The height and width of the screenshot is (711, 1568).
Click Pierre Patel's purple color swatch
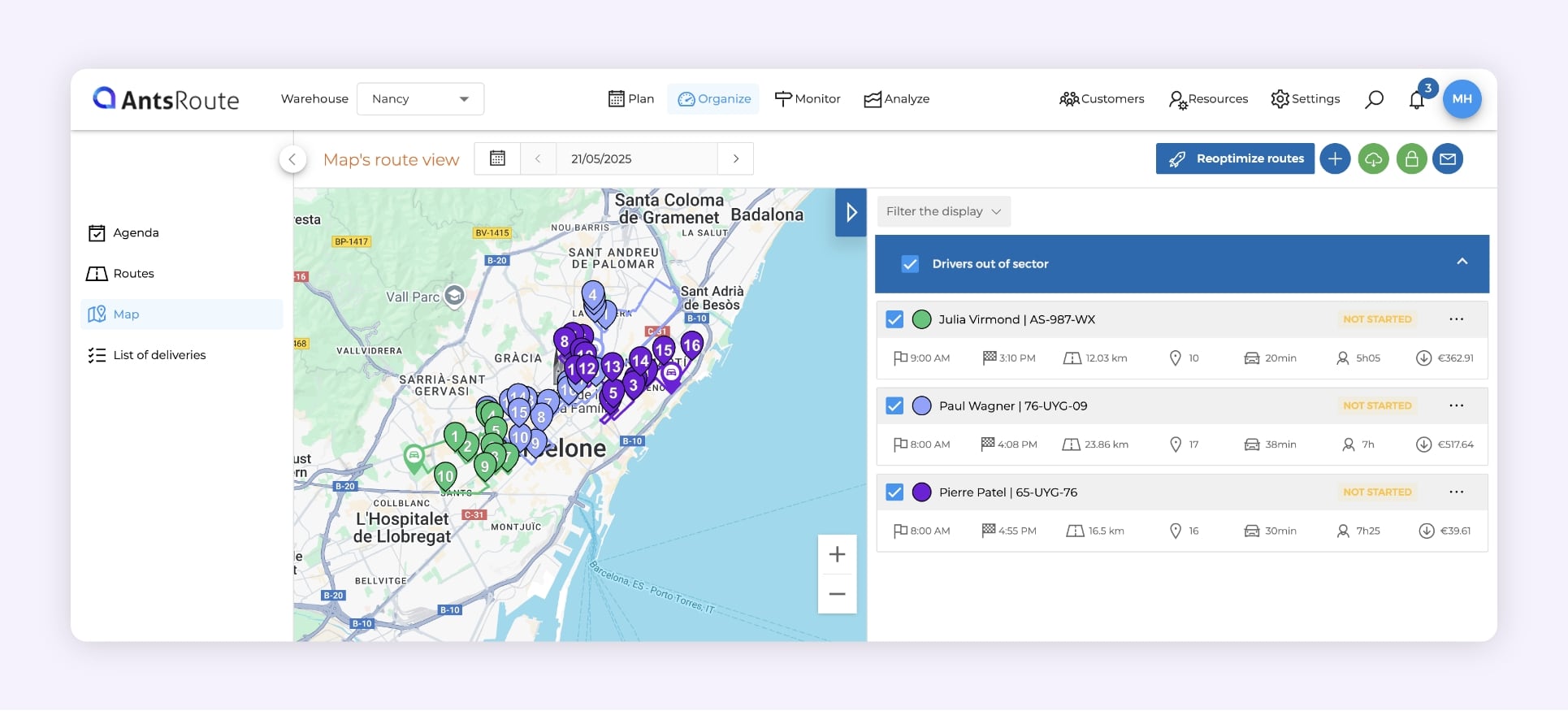click(x=921, y=492)
